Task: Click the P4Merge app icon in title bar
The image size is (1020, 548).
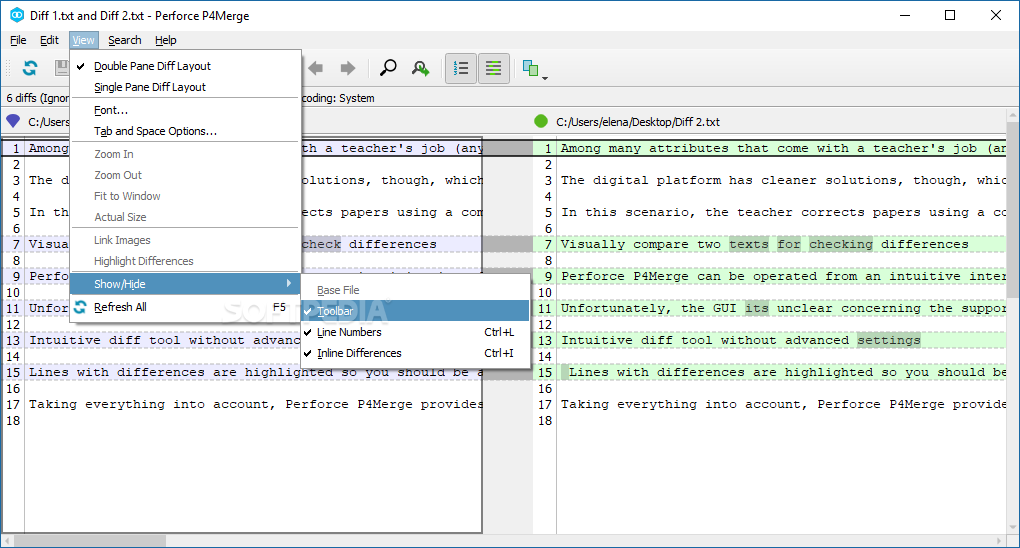Action: point(16,15)
